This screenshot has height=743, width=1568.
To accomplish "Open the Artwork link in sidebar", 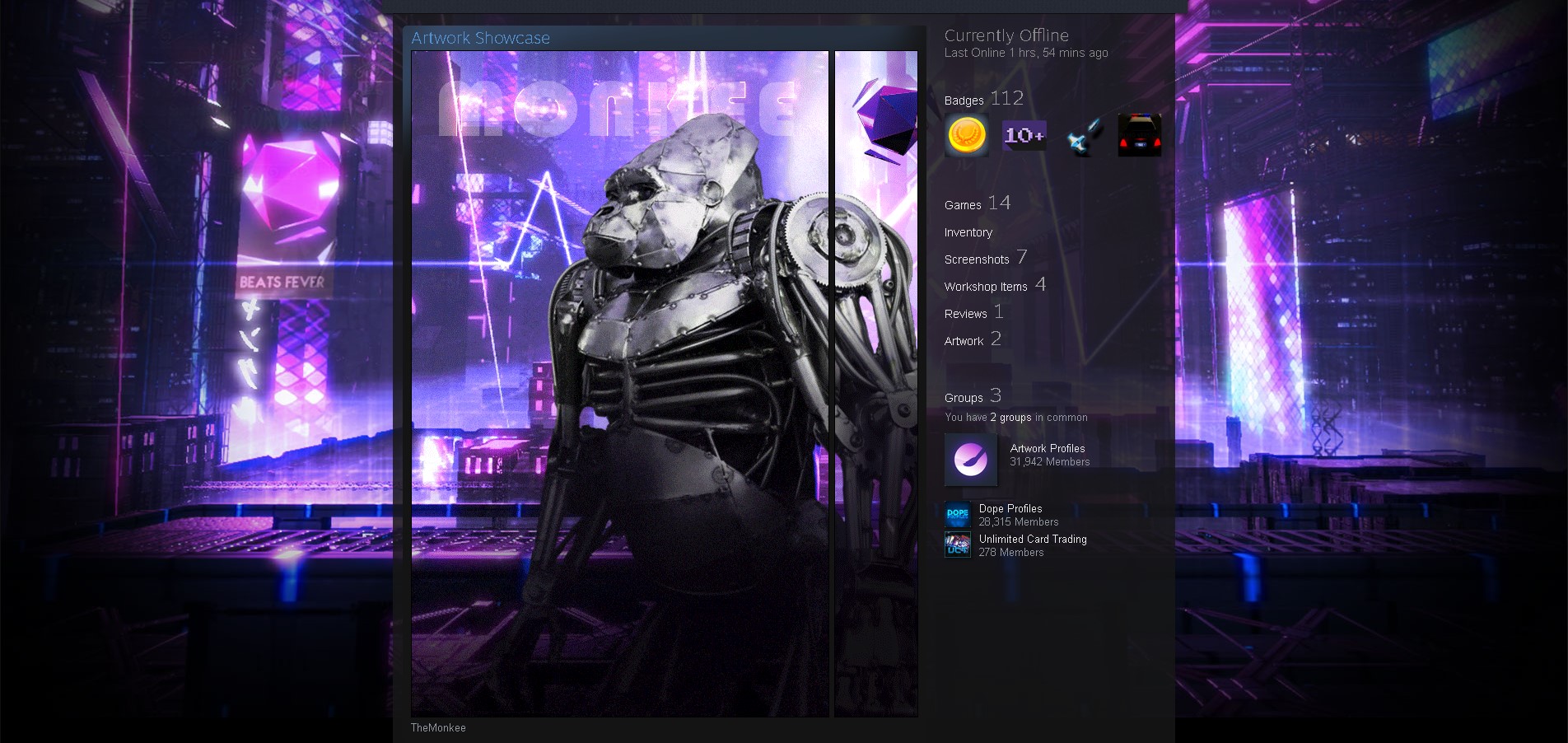I will coord(973,339).
